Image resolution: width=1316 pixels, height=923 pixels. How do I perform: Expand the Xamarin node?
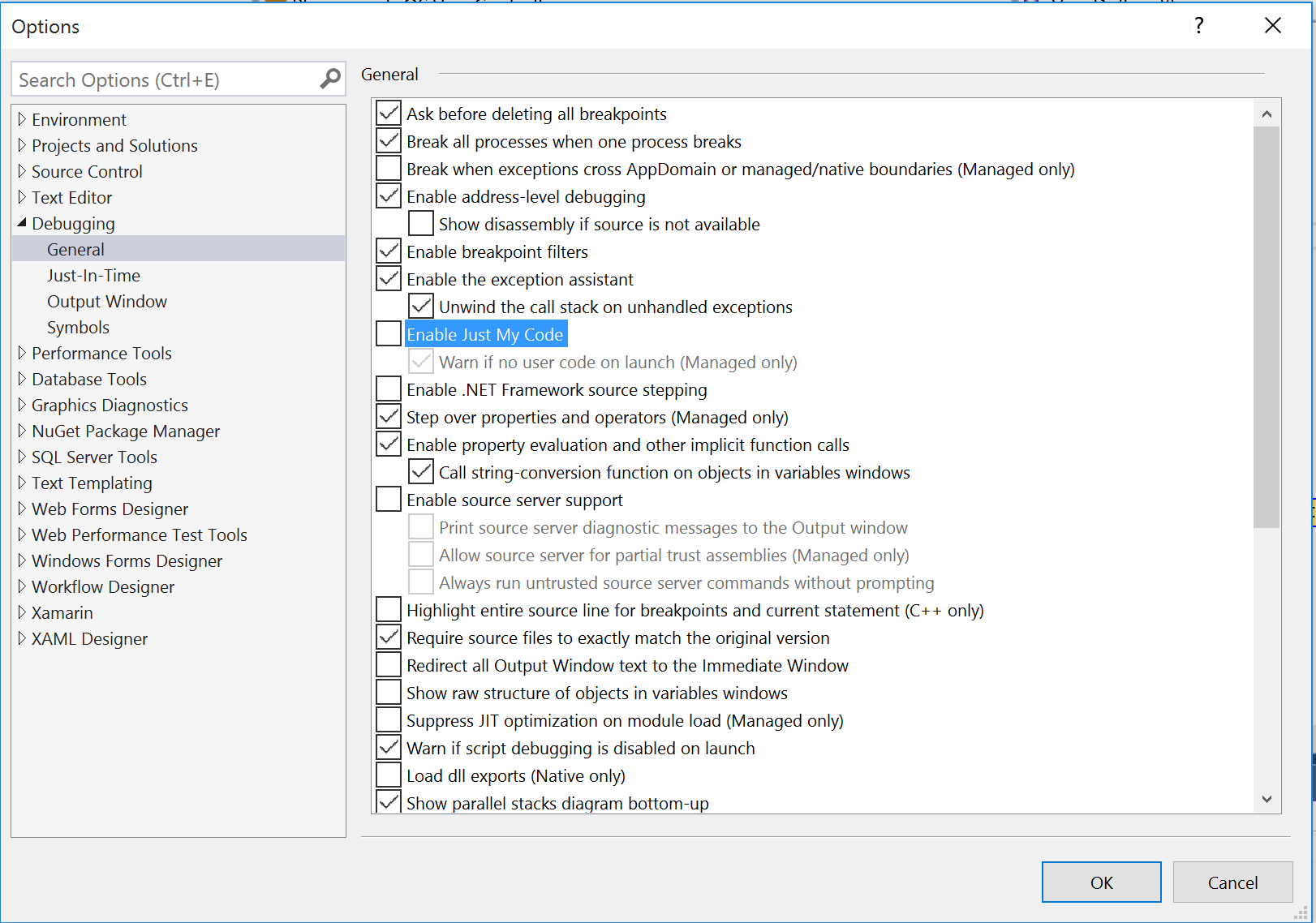(x=22, y=612)
